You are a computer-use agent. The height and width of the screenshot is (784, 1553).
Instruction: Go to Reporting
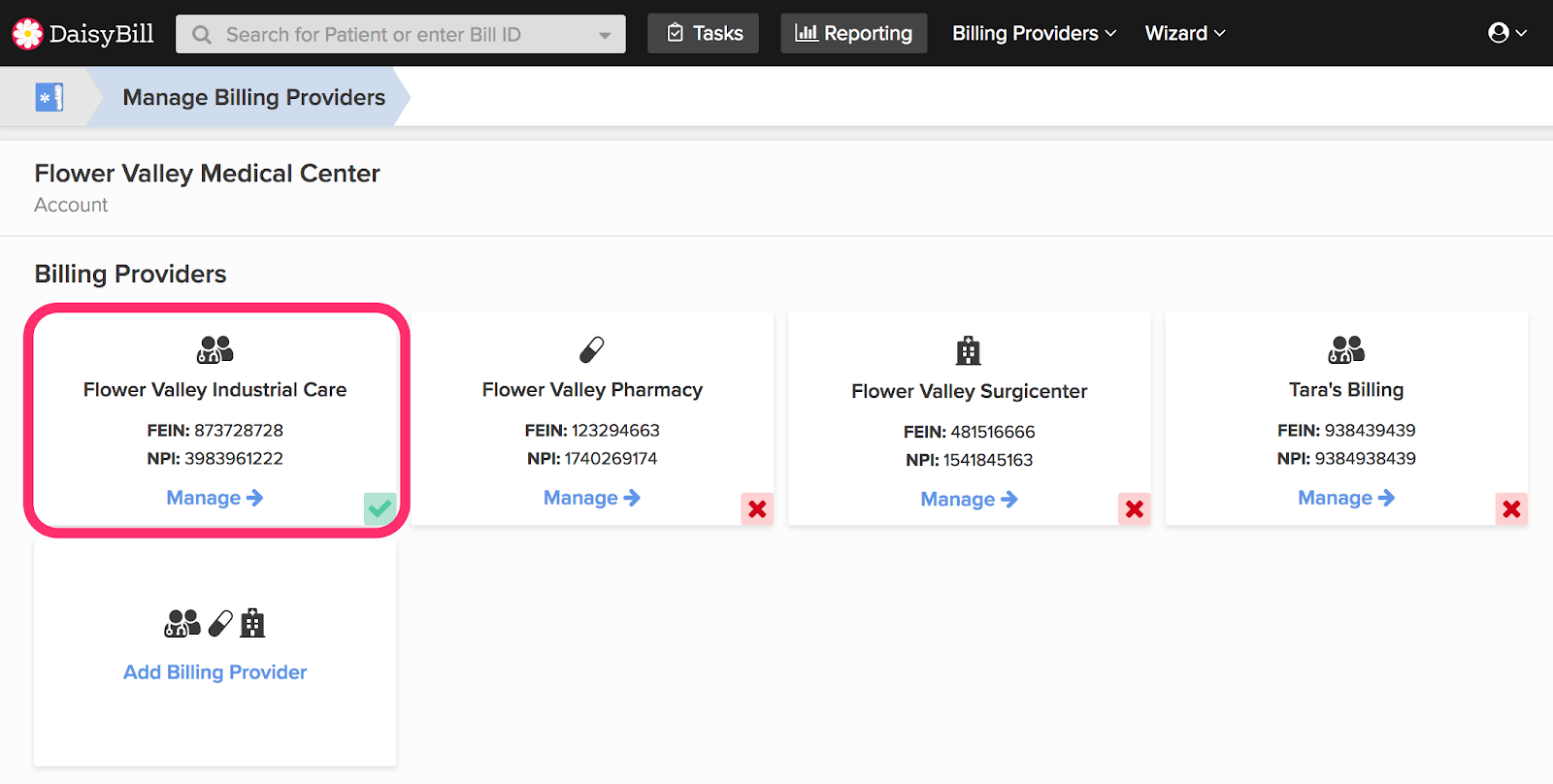point(854,33)
